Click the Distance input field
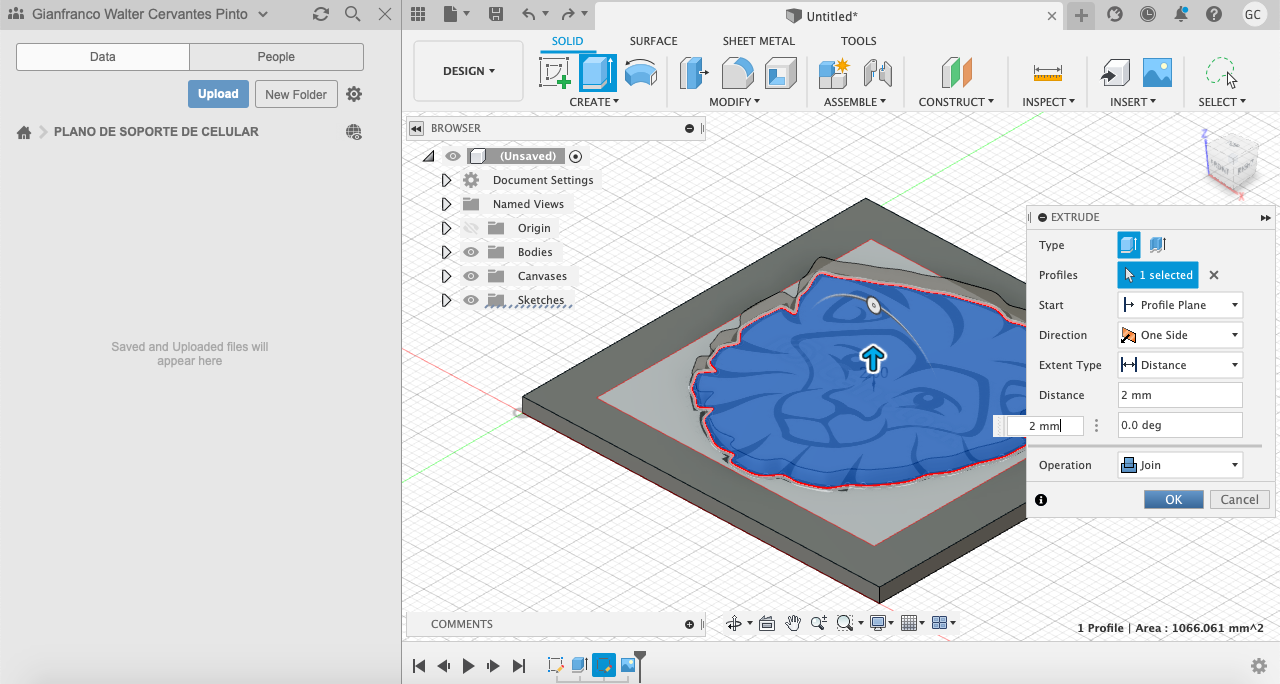Image resolution: width=1280 pixels, height=684 pixels. click(x=1180, y=395)
